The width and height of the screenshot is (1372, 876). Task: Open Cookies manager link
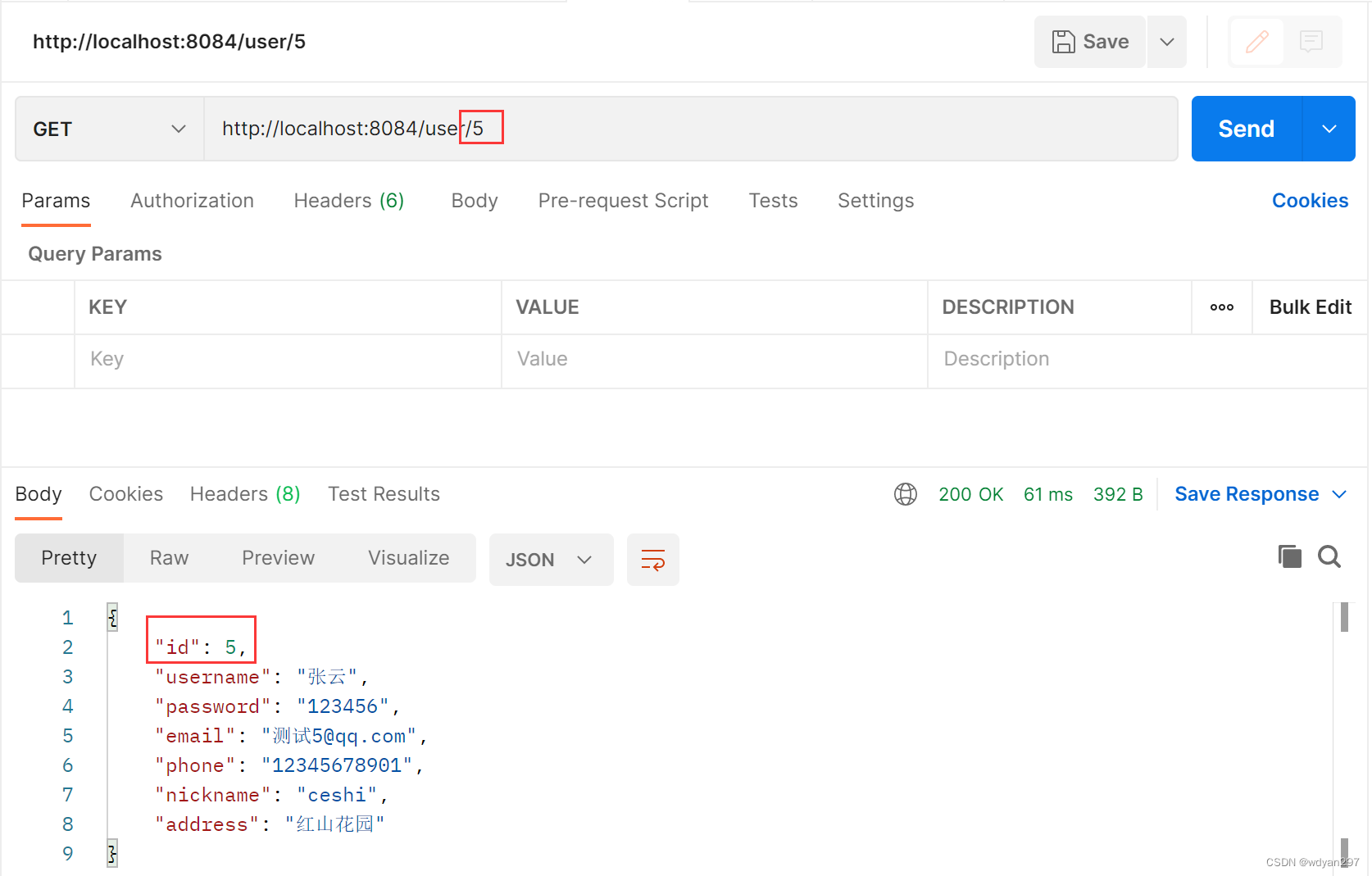[1309, 200]
